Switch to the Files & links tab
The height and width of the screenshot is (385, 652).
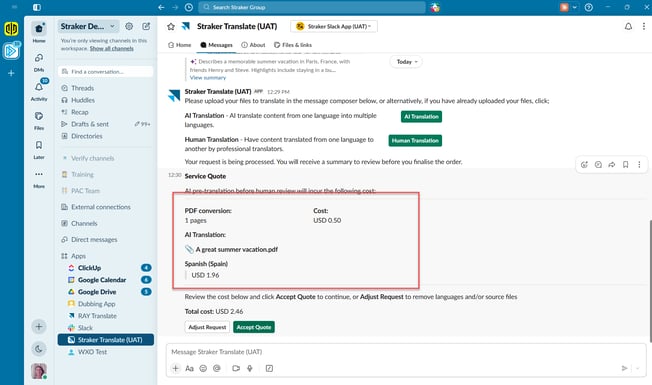coord(293,45)
